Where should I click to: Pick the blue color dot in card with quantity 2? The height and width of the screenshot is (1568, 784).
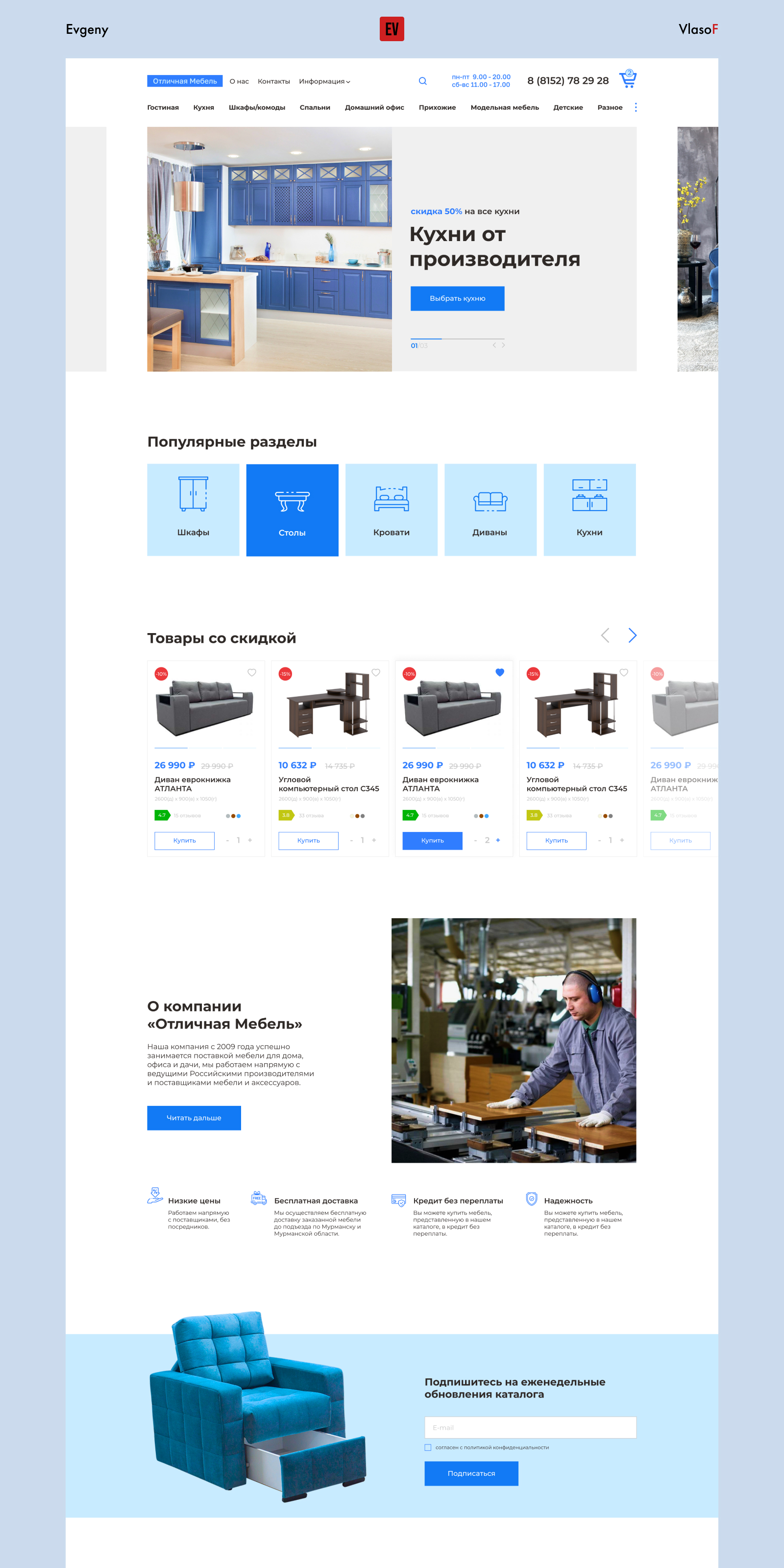487,816
